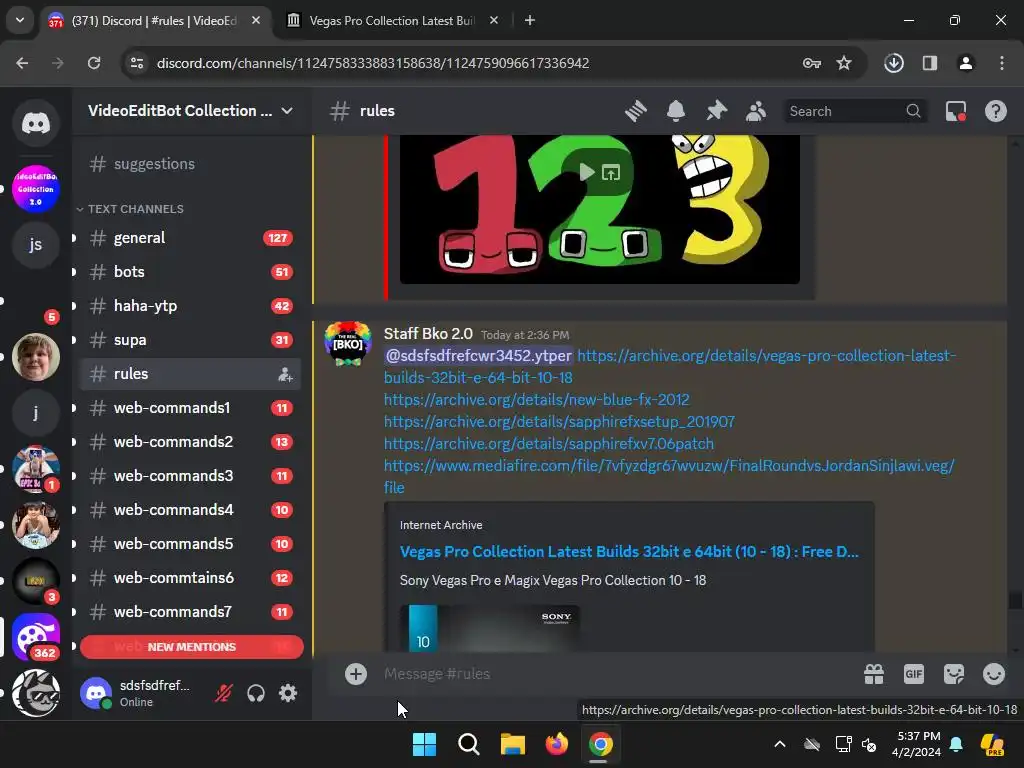Open the web-commands5 channel
This screenshot has width=1024, height=768.
tap(189, 543)
